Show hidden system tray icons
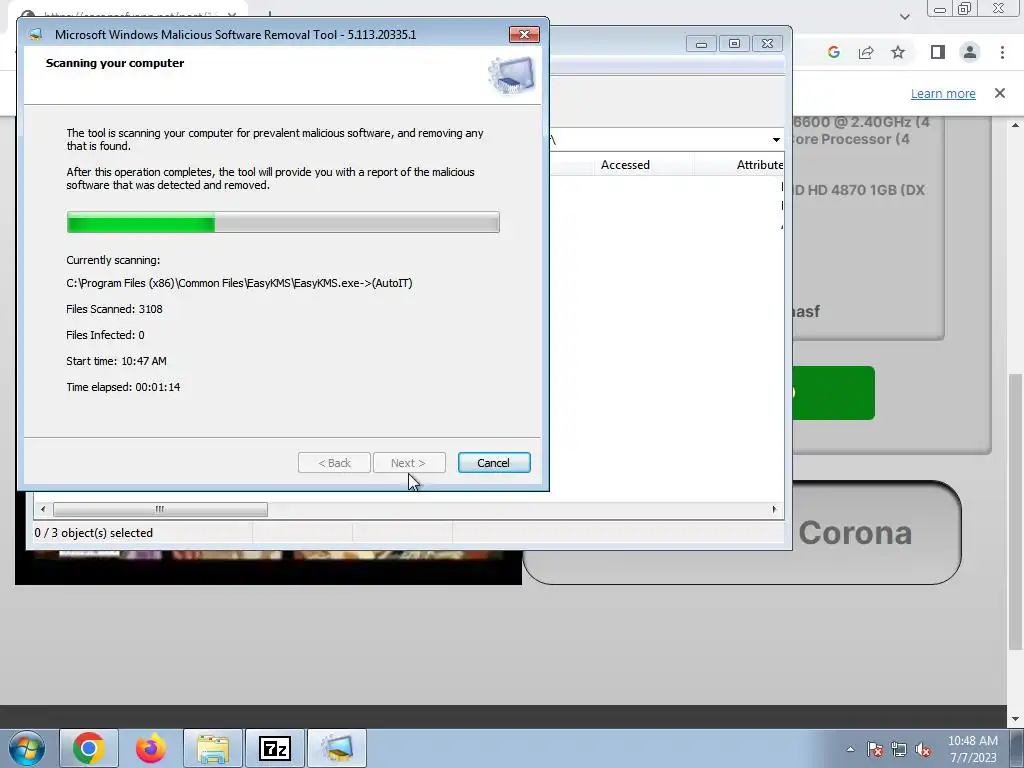Image resolution: width=1024 pixels, height=768 pixels. [x=850, y=749]
